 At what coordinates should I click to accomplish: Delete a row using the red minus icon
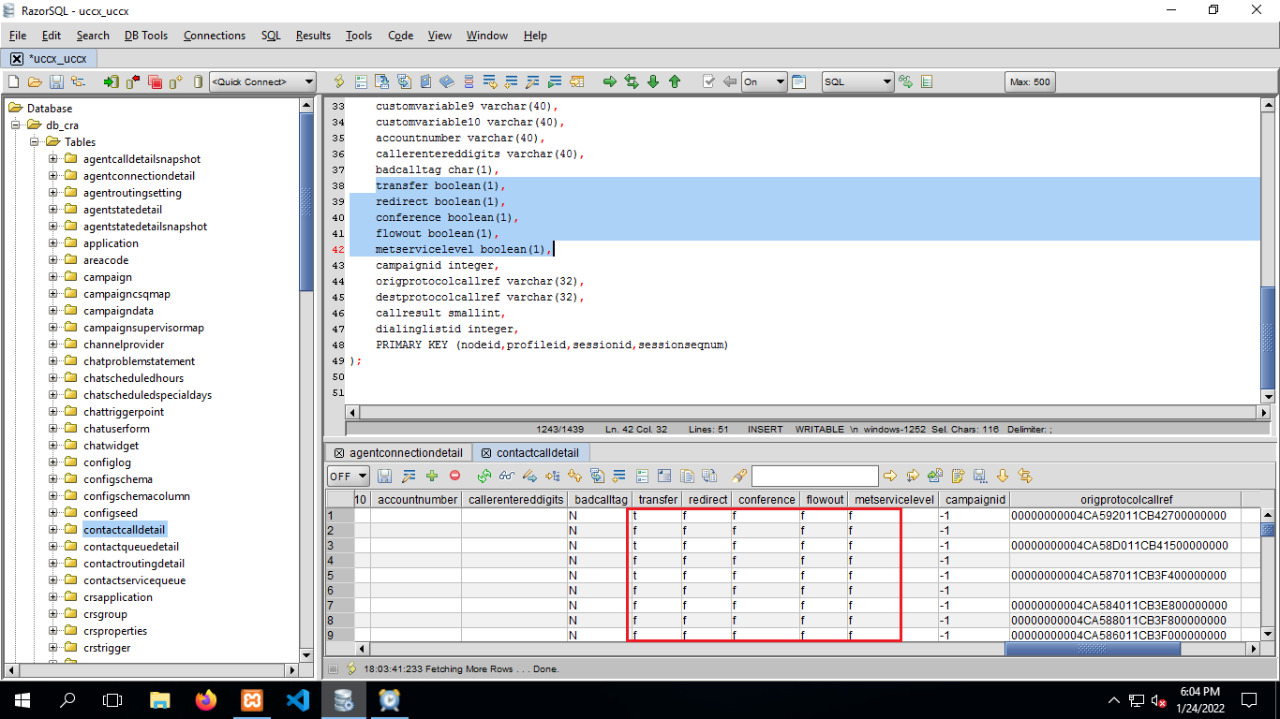pyautogui.click(x=455, y=477)
